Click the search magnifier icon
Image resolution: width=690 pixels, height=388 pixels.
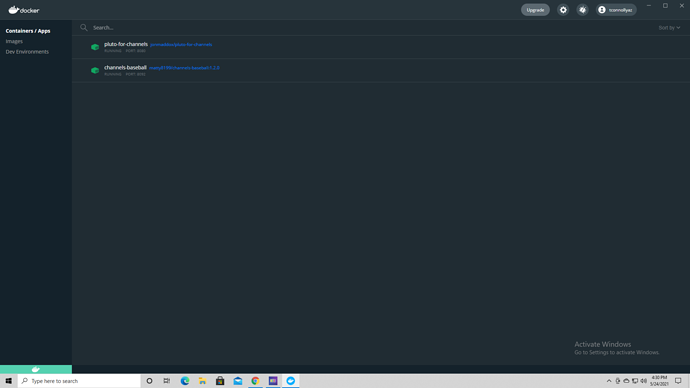click(x=84, y=27)
